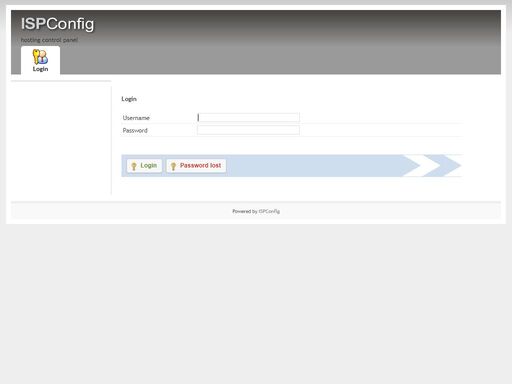Viewport: 512px width, 384px height.
Task: Click the keys-and-user icon on the Login tab
Action: [40, 56]
